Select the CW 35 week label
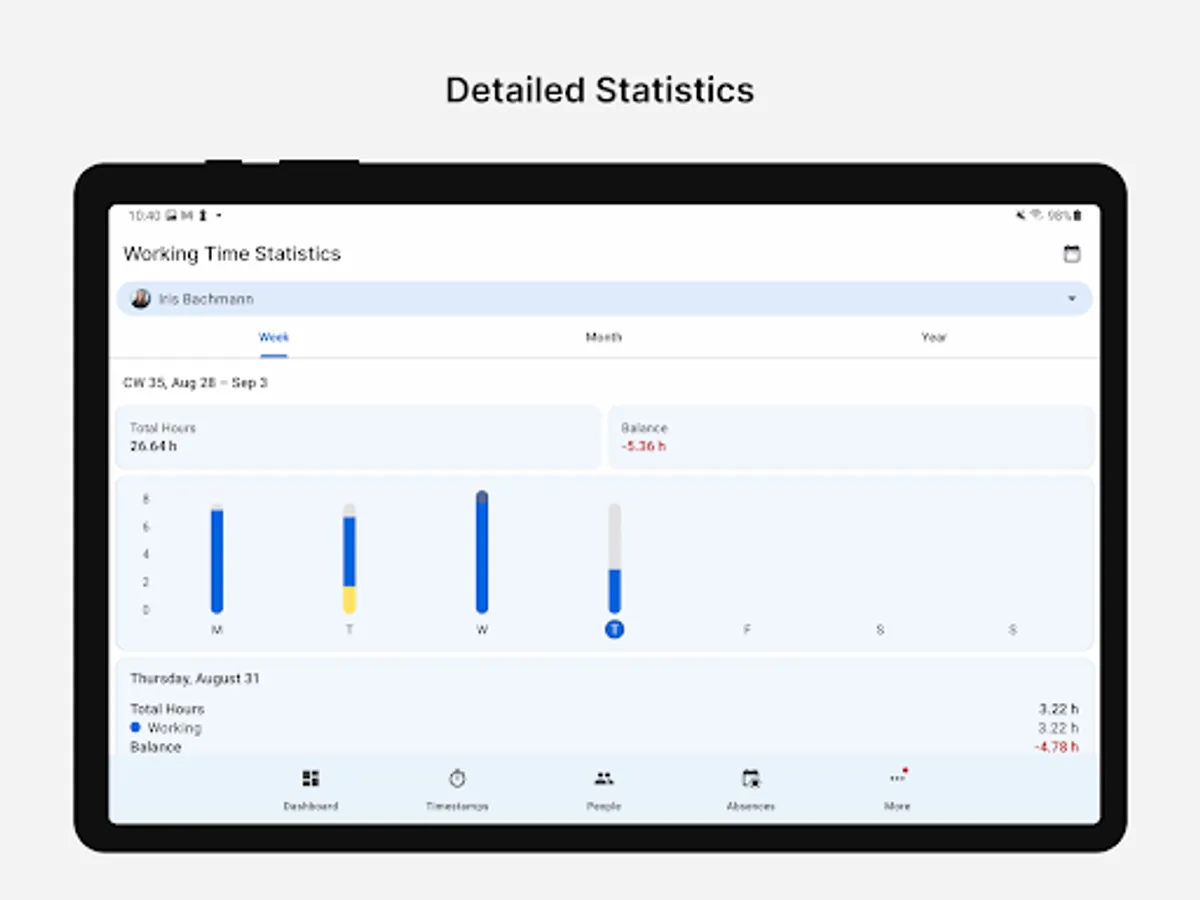The width and height of the screenshot is (1200, 900). pos(196,382)
